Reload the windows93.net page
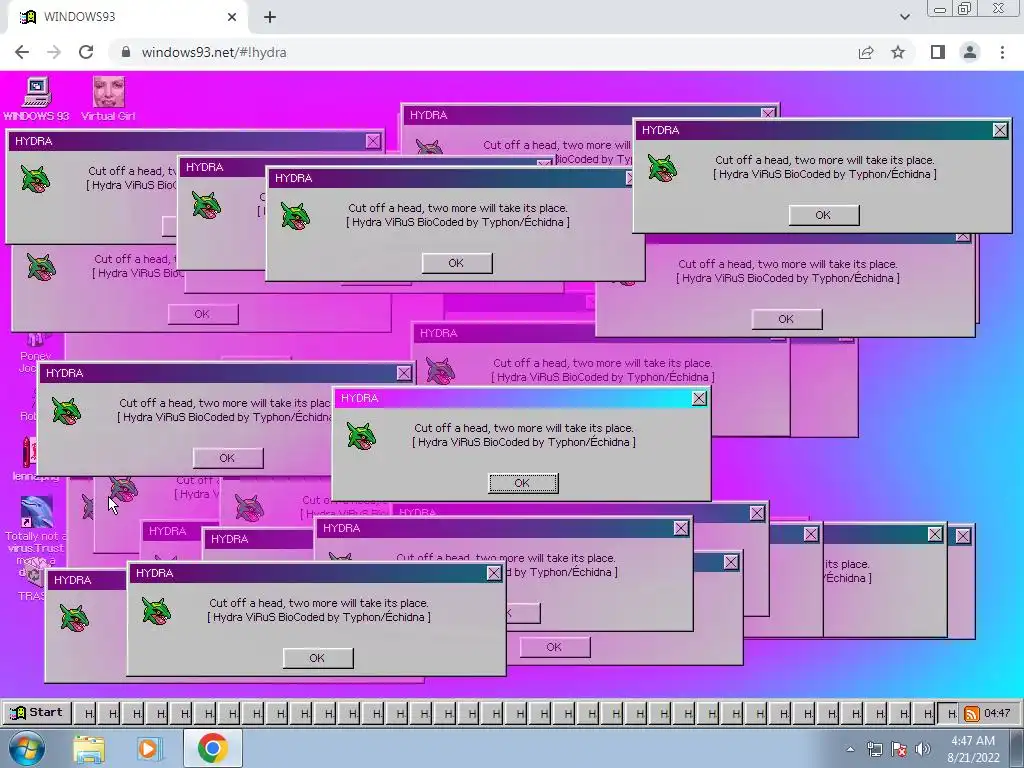Screen dimensions: 1024x768 pos(86,52)
